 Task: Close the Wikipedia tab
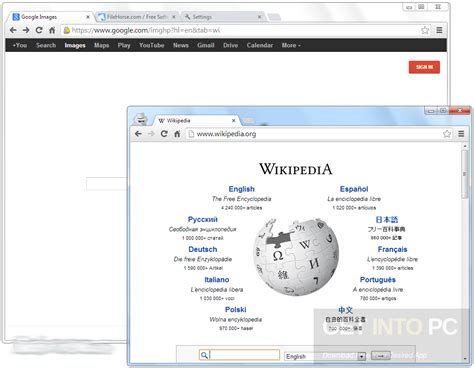234,121
